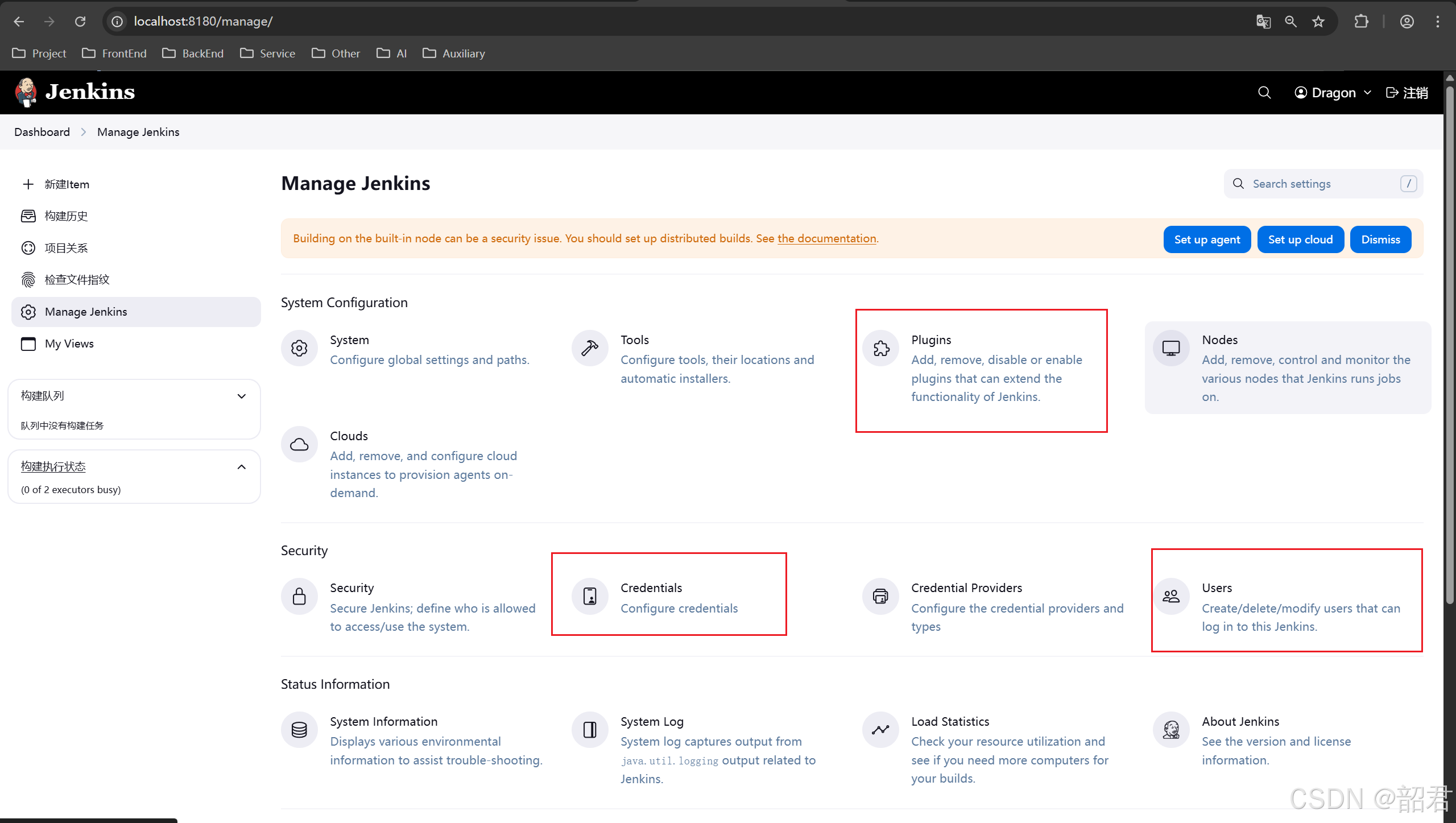Click the Clouds cloud icon
This screenshot has width=1456, height=823.
coord(299,444)
